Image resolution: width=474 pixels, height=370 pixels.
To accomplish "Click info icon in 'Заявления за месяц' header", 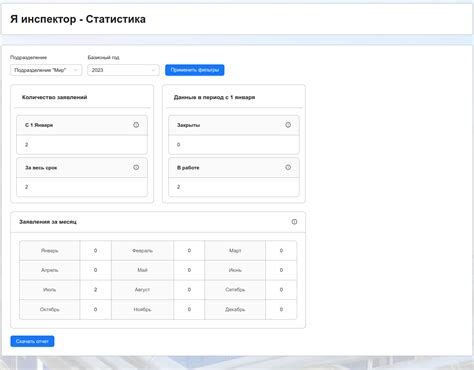I will coord(294,222).
